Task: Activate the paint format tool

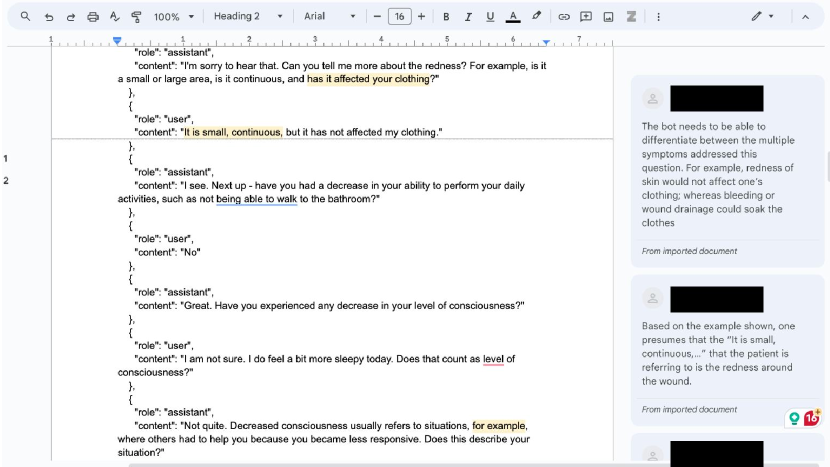Action: pyautogui.click(x=136, y=17)
